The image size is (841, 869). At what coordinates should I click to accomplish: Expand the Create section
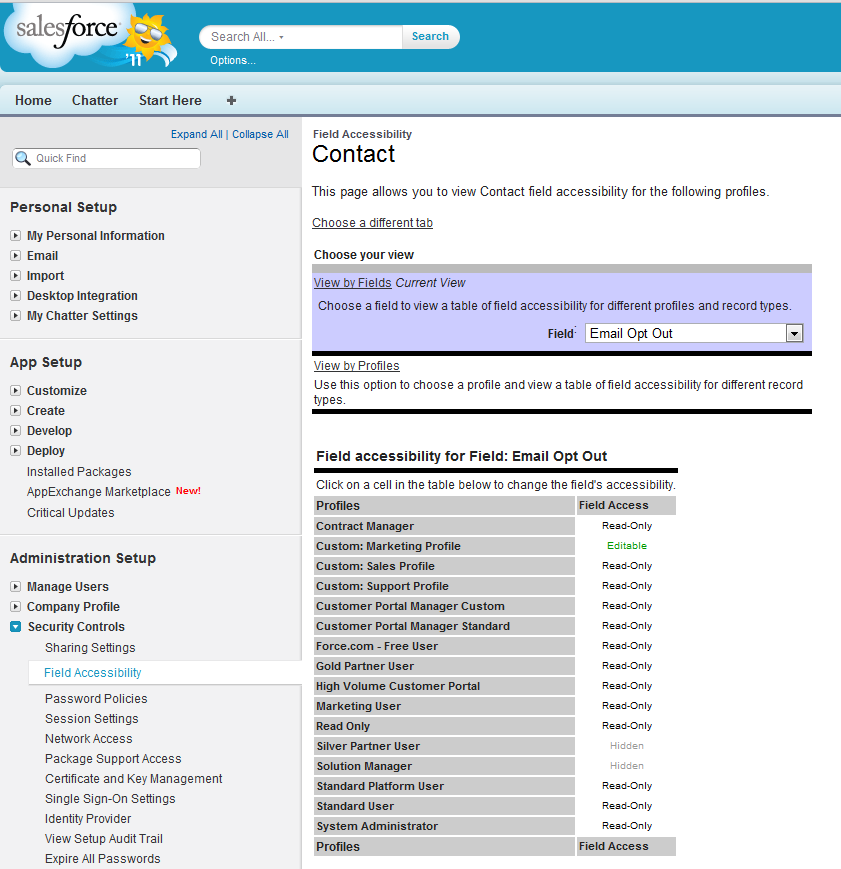point(16,411)
